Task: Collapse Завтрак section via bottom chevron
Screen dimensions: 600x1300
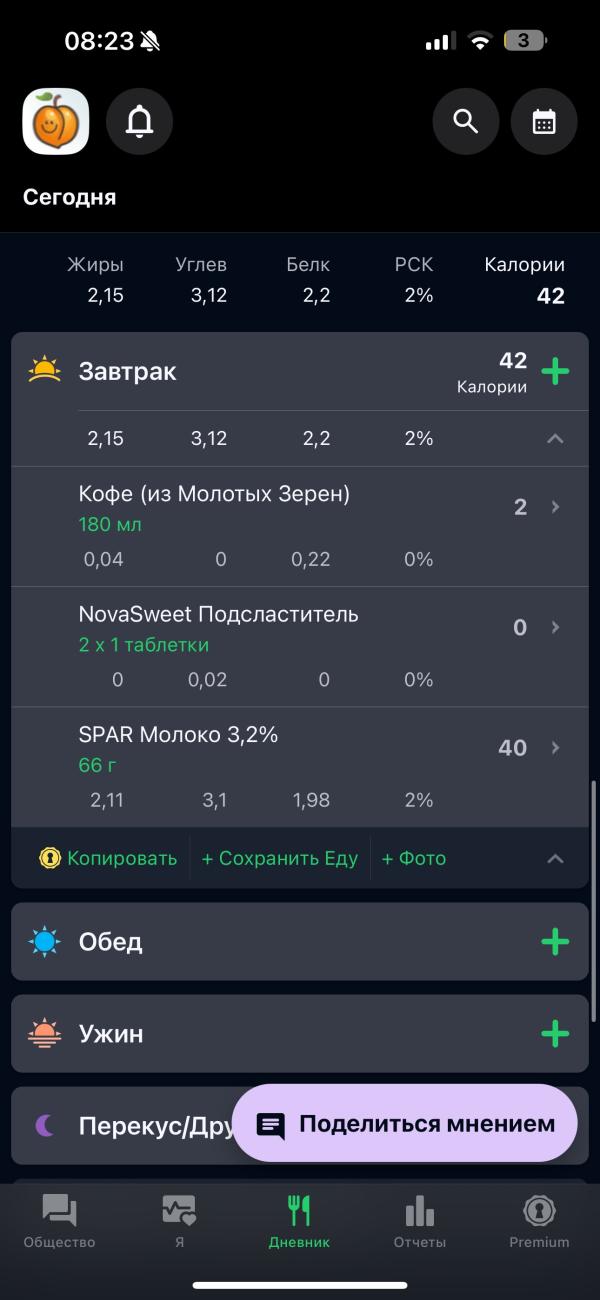Action: [556, 858]
